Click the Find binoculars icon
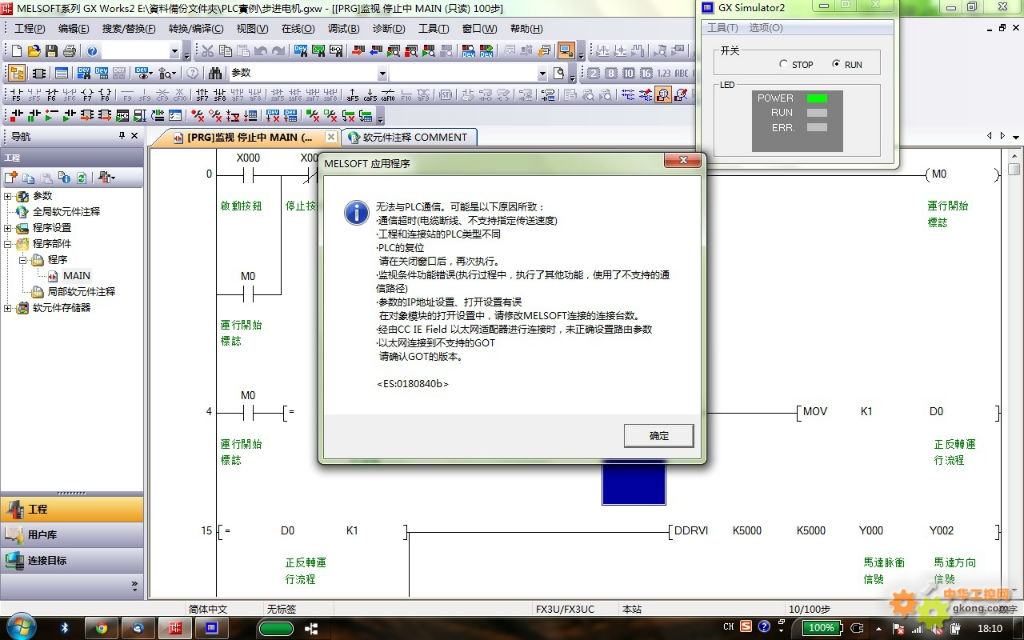 point(216,73)
